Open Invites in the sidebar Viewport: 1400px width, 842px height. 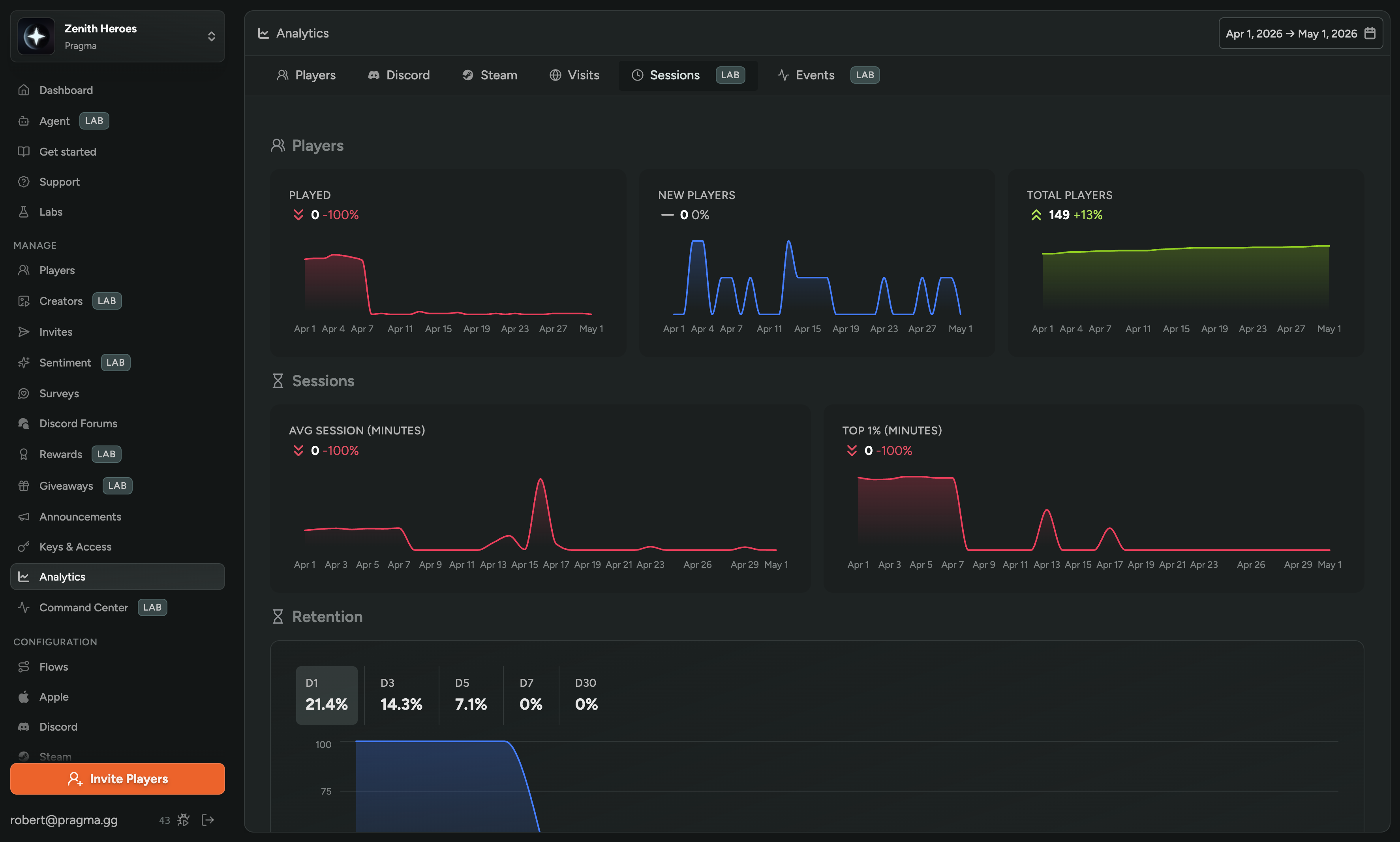117,332
